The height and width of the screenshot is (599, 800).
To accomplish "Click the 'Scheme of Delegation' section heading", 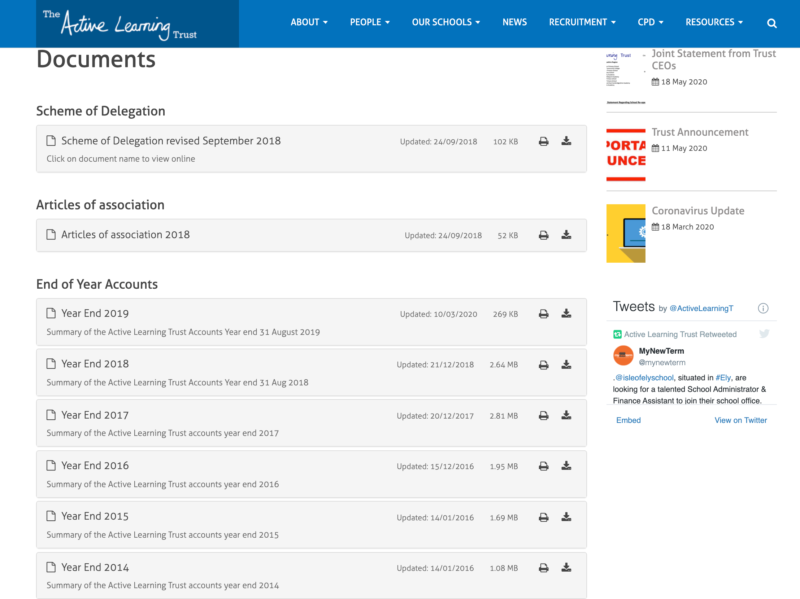I will pyautogui.click(x=101, y=111).
